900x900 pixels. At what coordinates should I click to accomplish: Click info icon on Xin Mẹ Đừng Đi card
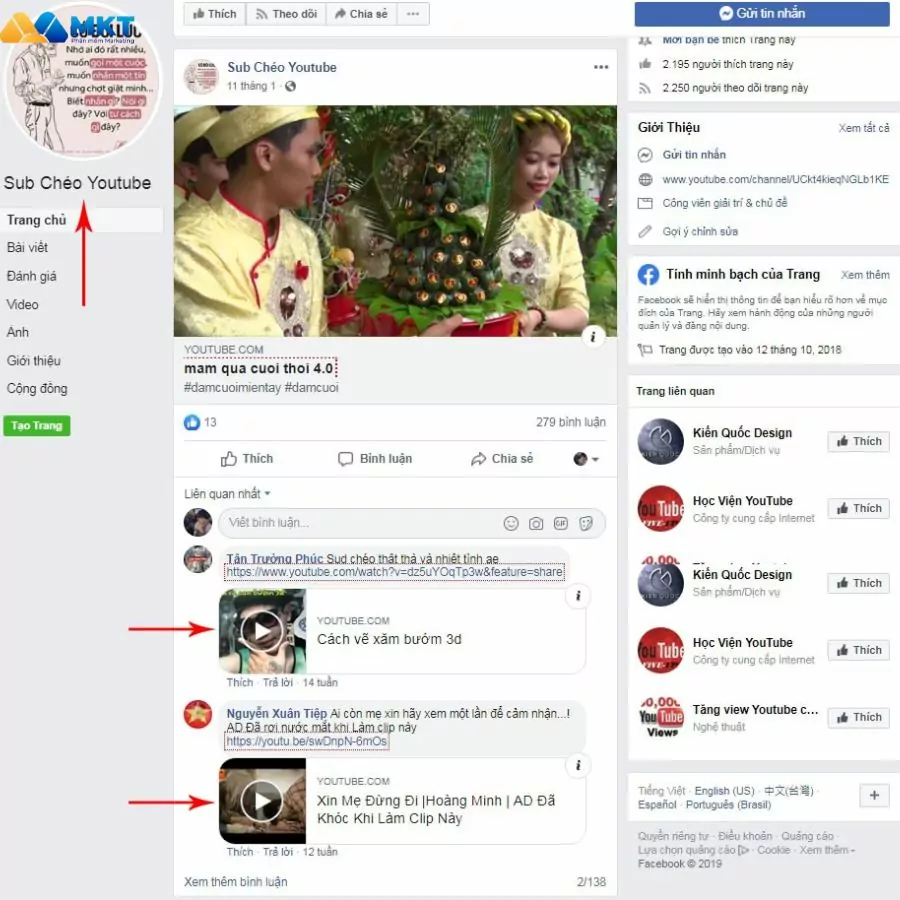pyautogui.click(x=578, y=765)
